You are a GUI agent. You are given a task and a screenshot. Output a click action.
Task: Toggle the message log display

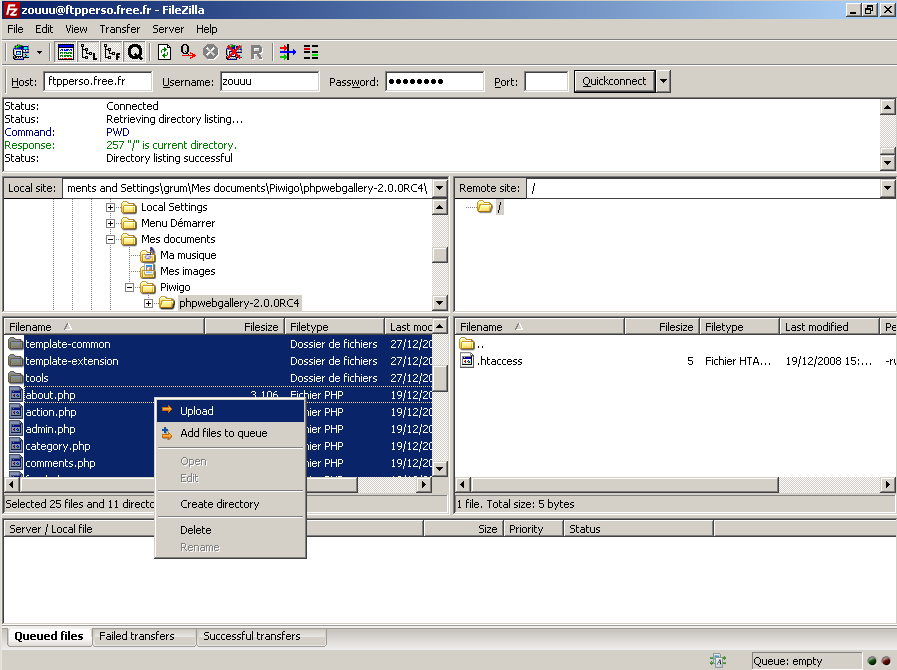pos(66,53)
